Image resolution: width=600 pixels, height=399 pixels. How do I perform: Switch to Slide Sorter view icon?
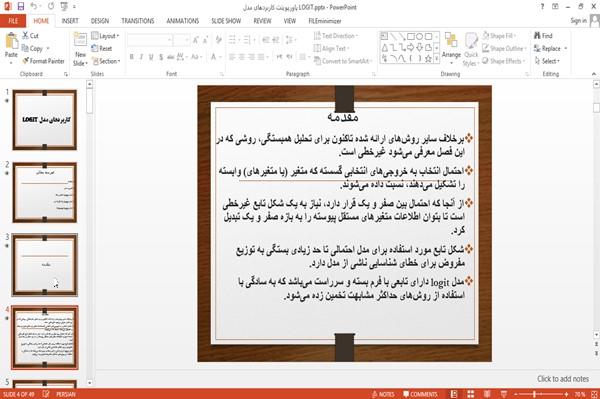point(470,394)
